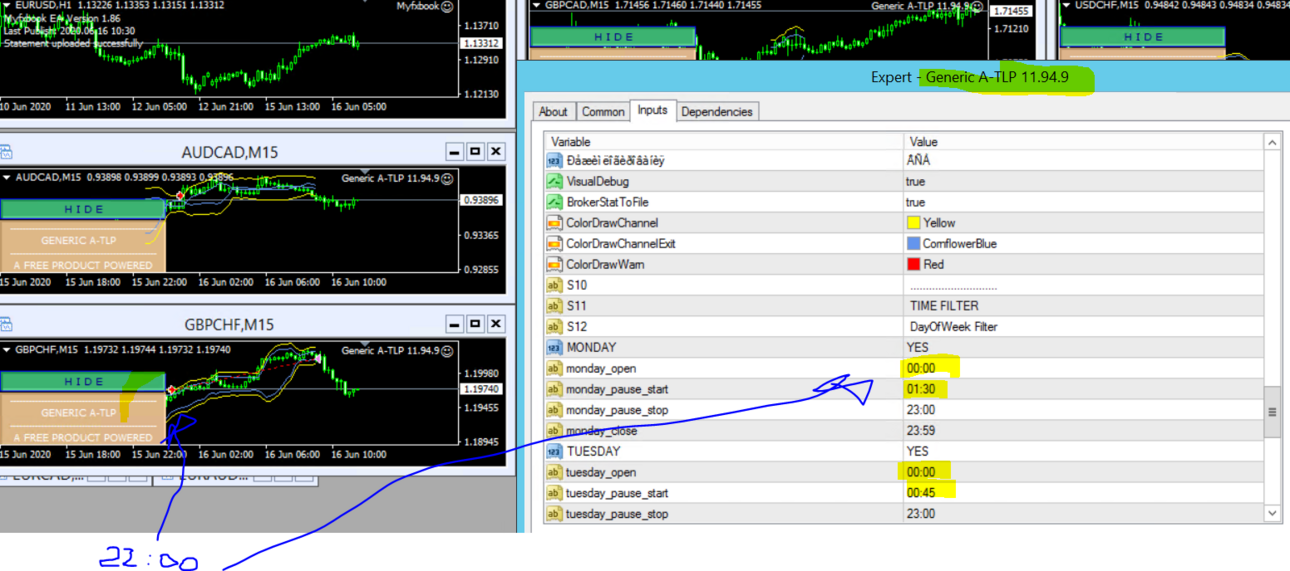Pick the Red swatch for ColorDrawWarn

tap(913, 265)
